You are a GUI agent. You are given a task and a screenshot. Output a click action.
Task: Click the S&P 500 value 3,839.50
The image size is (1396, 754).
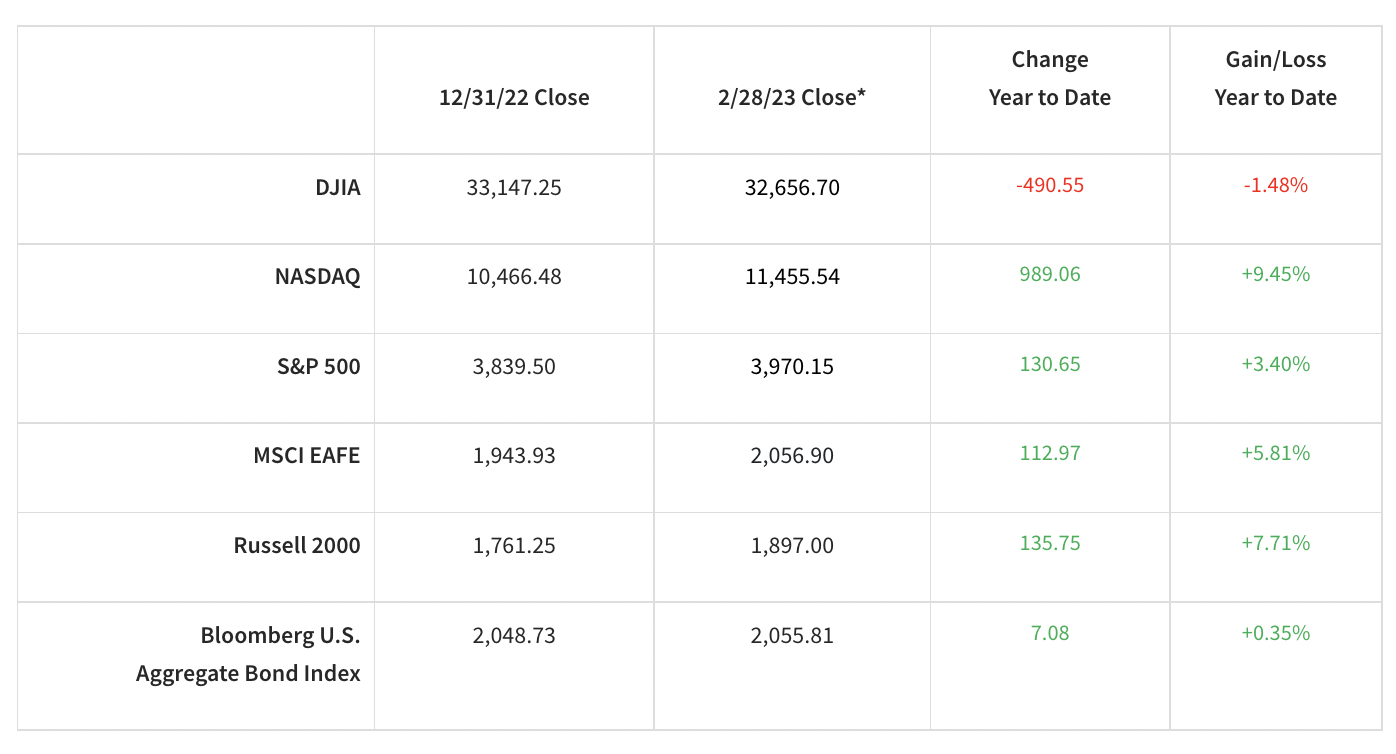[514, 366]
